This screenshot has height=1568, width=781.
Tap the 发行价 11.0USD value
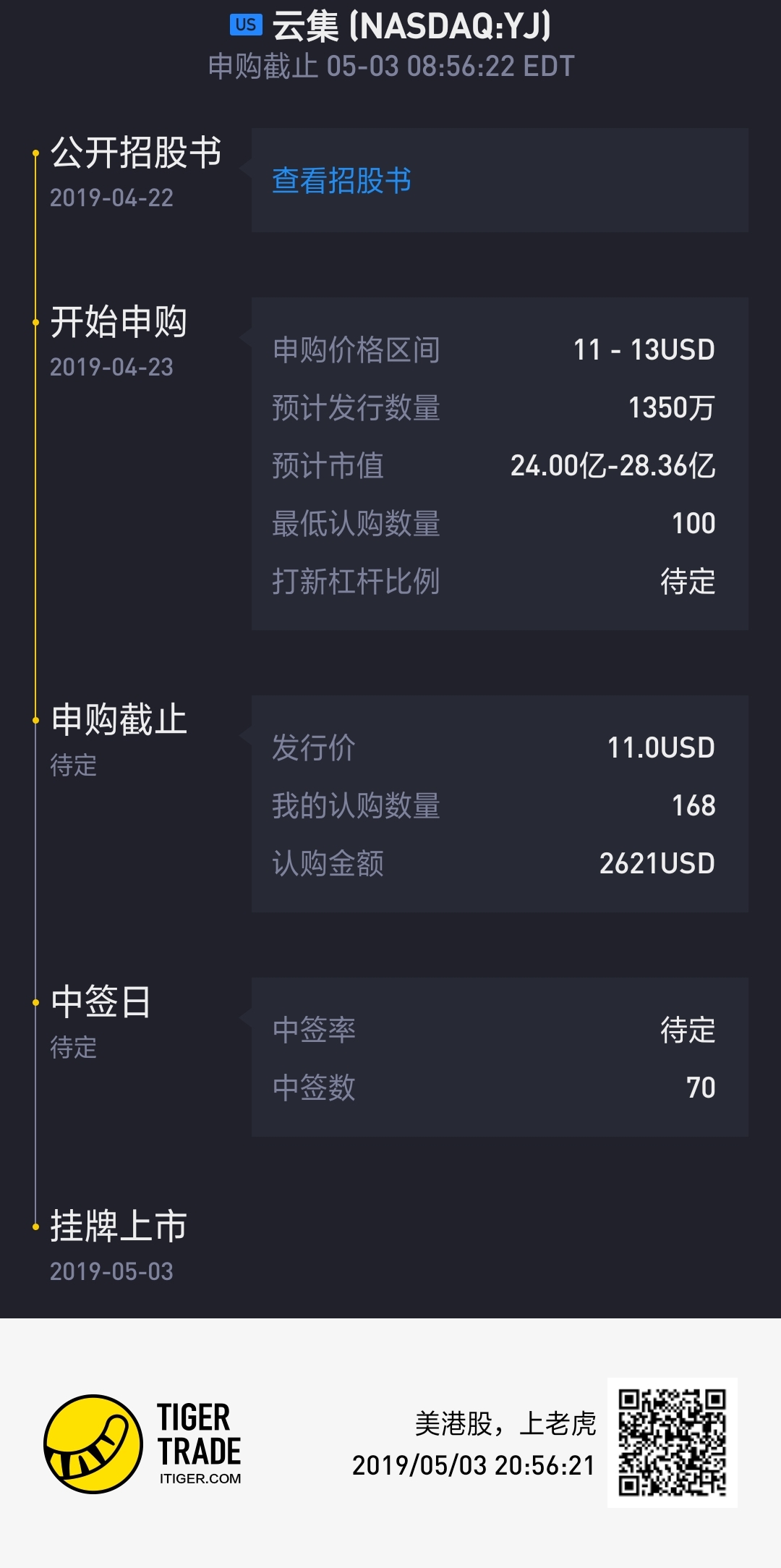[660, 748]
